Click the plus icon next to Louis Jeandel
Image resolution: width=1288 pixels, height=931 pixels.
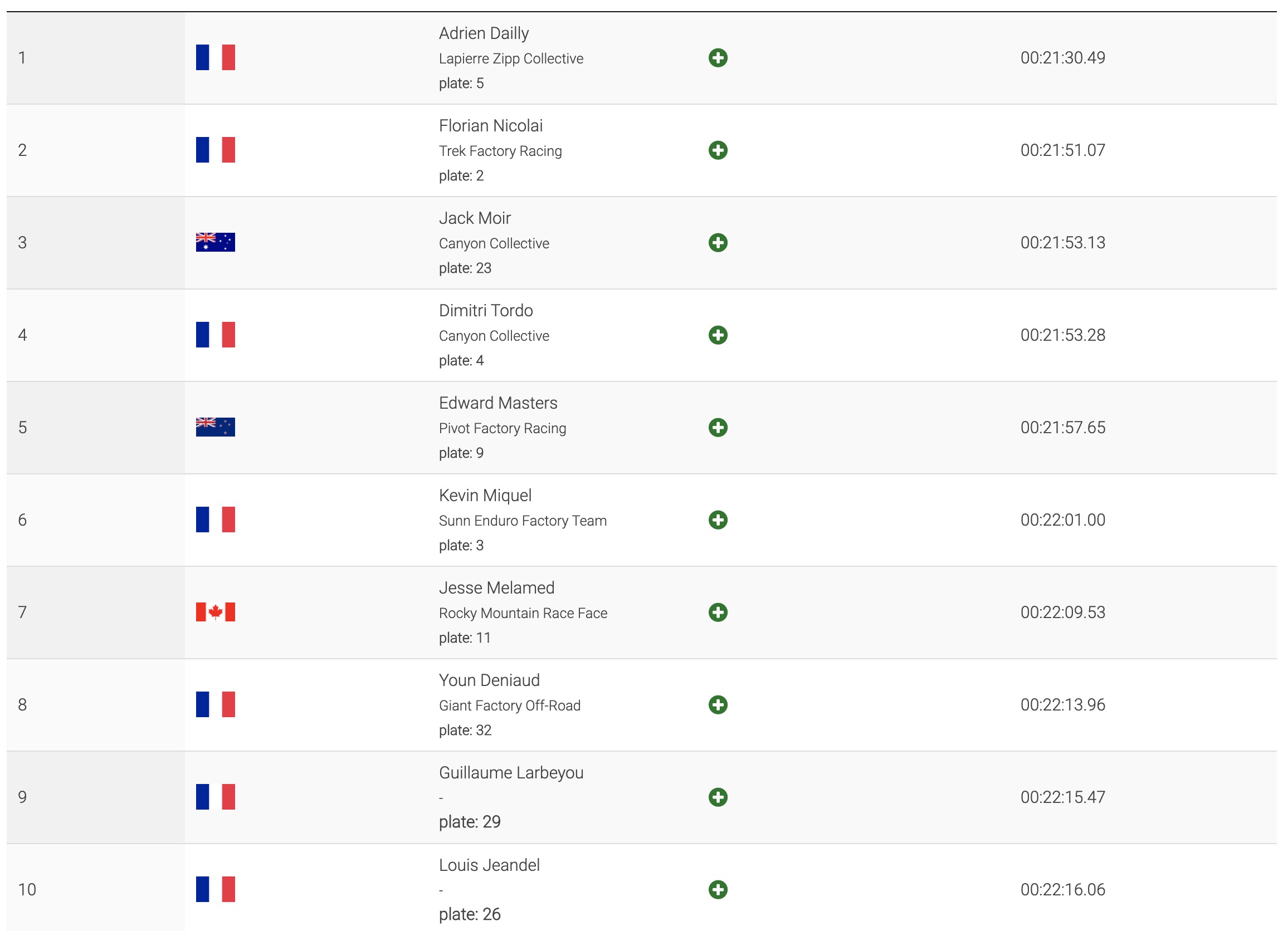pos(718,890)
